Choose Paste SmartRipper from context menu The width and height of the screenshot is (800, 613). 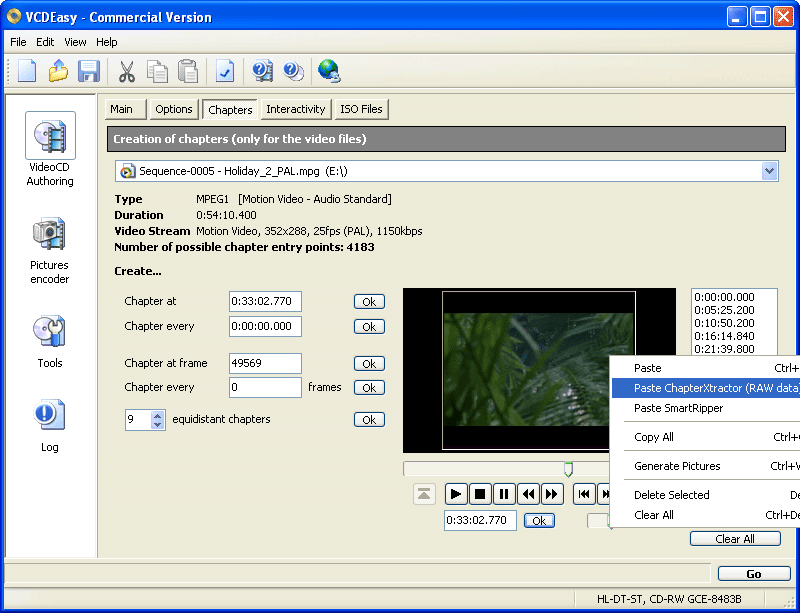pos(706,408)
